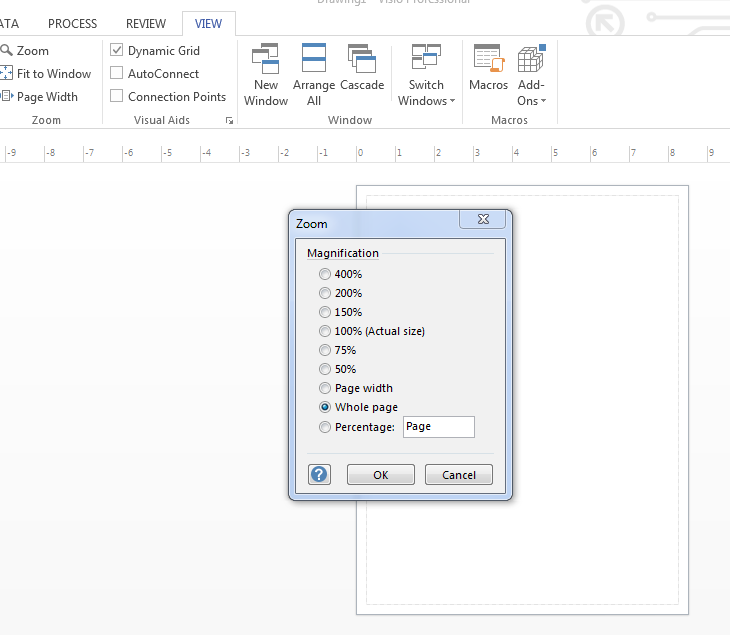The image size is (730, 635).
Task: Open the Macros icon in ribbon
Action: [x=488, y=59]
